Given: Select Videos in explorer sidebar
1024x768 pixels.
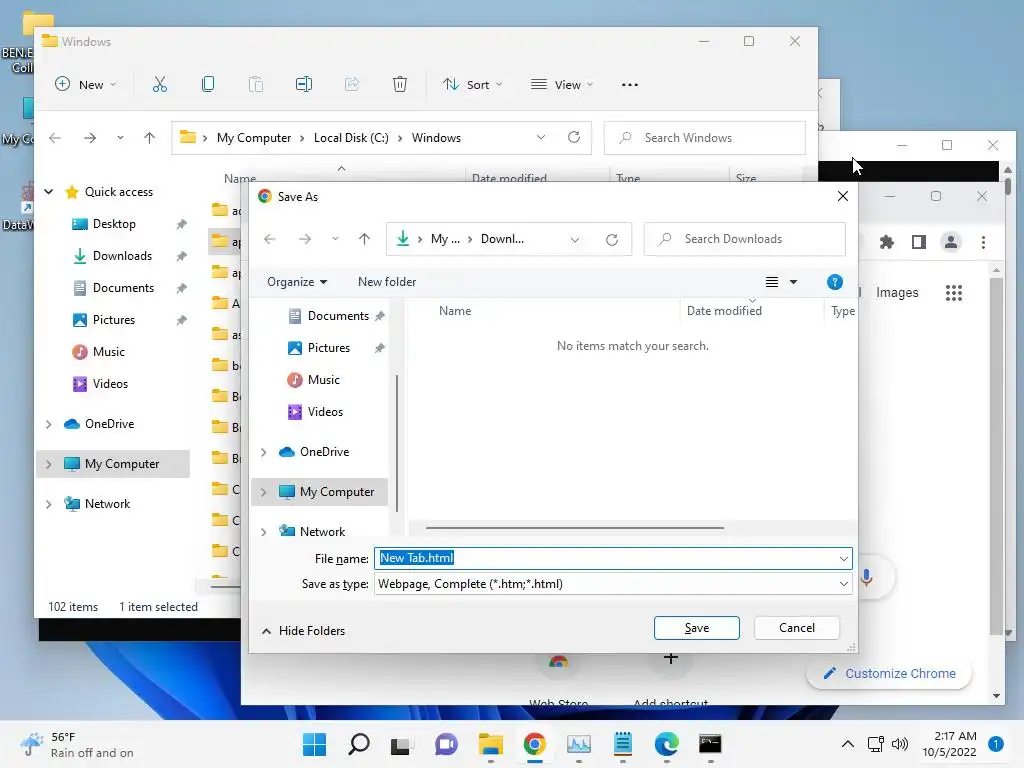Looking at the screenshot, I should coord(110,384).
